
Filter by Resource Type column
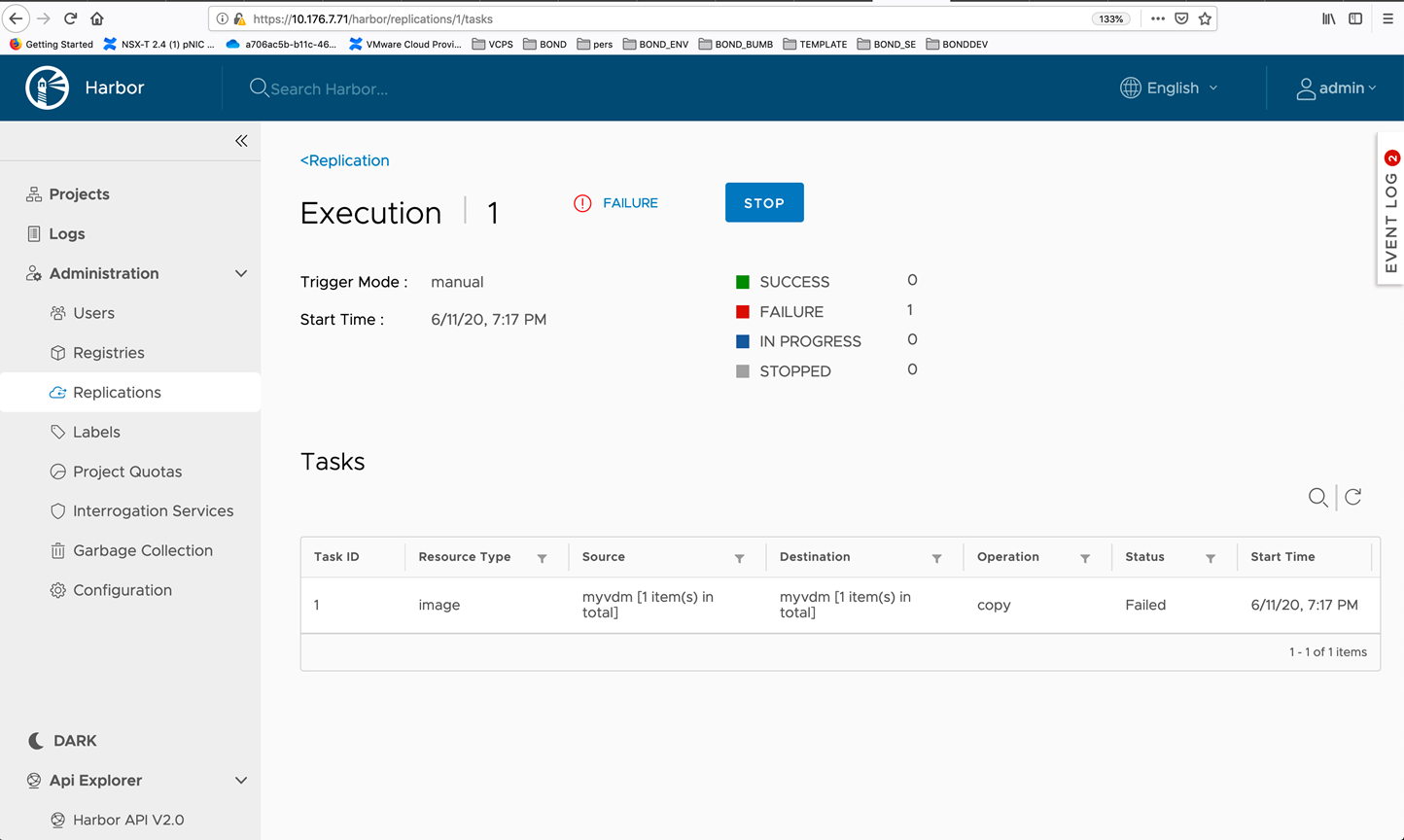543,558
